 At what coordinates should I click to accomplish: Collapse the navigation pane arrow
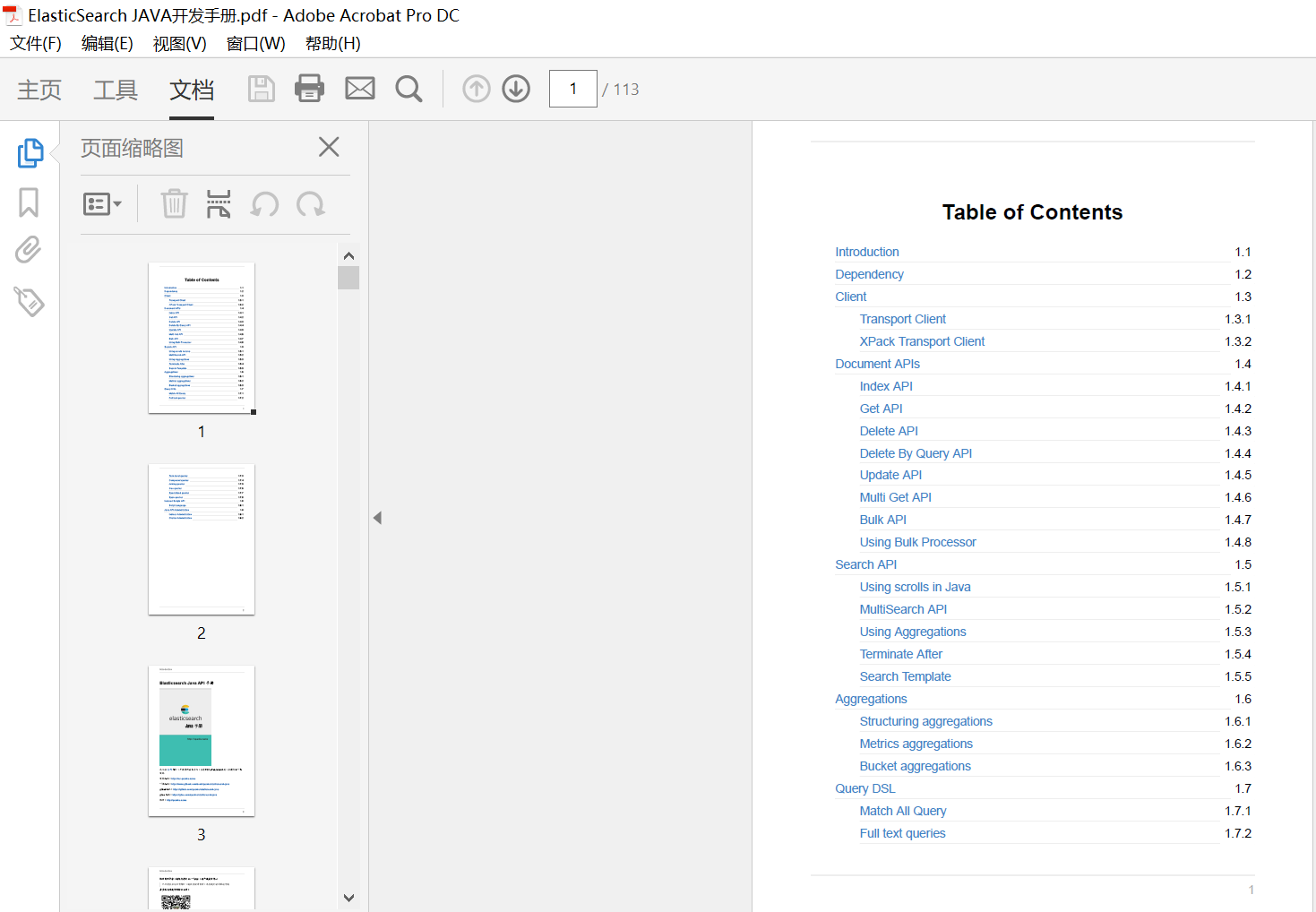377,518
